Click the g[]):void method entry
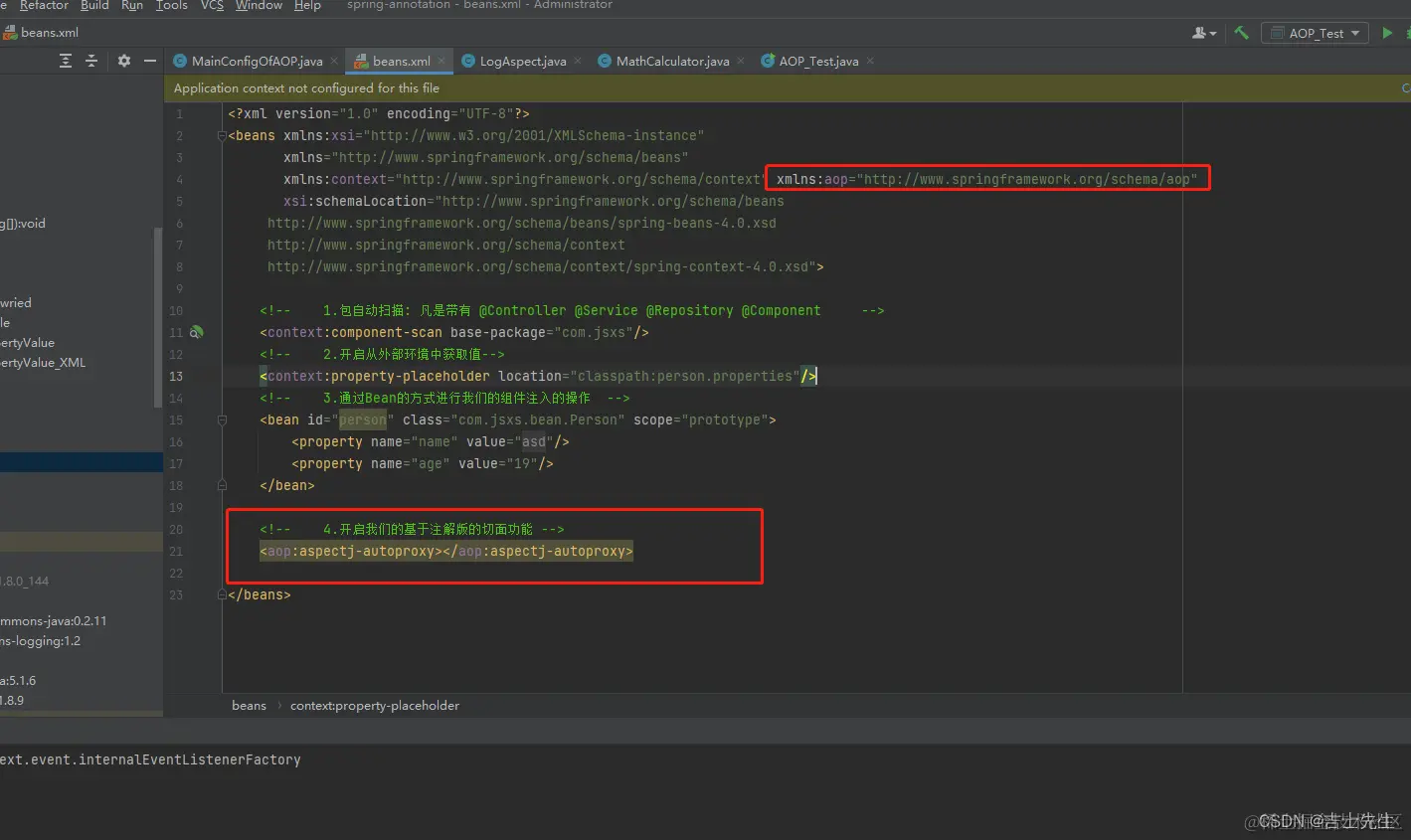Image resolution: width=1411 pixels, height=840 pixels. pos(23,224)
